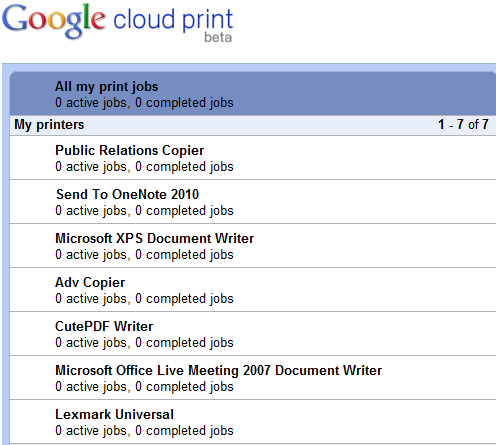The height and width of the screenshot is (445, 496).
Task: Click job status under Microsoft XPS Document Writer
Action: (x=144, y=255)
